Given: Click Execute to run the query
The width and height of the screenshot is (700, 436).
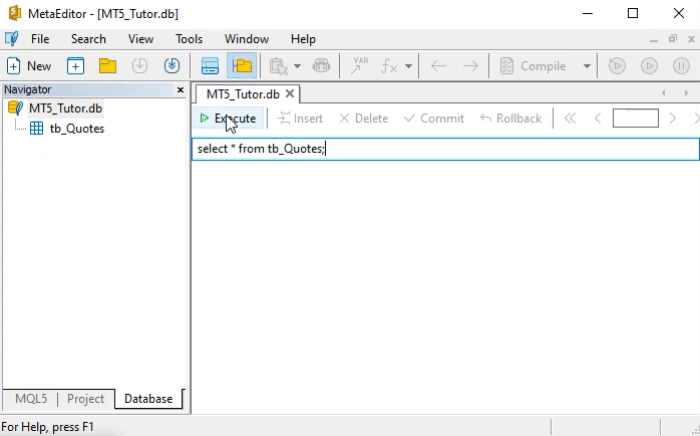Looking at the screenshot, I should coord(228,118).
